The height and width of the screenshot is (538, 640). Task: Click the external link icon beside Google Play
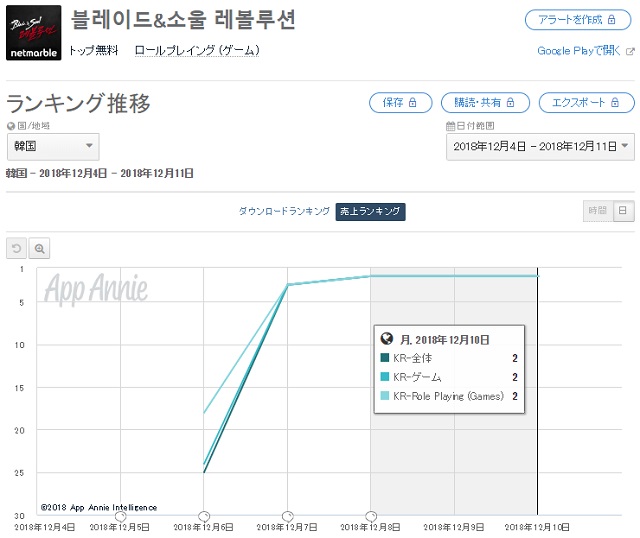[x=630, y=51]
